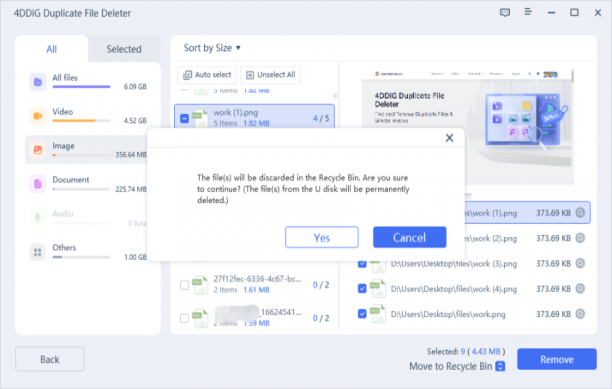Click the Others category icon
This screenshot has width=612, height=389.
(x=38, y=252)
